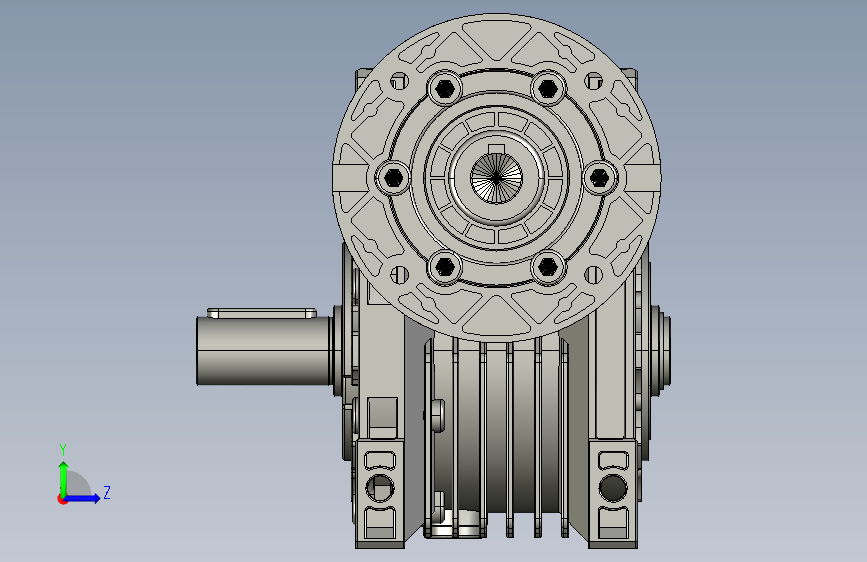Pick the lower-right hex bolt on the flange
The width and height of the screenshot is (867, 562).
click(x=547, y=267)
